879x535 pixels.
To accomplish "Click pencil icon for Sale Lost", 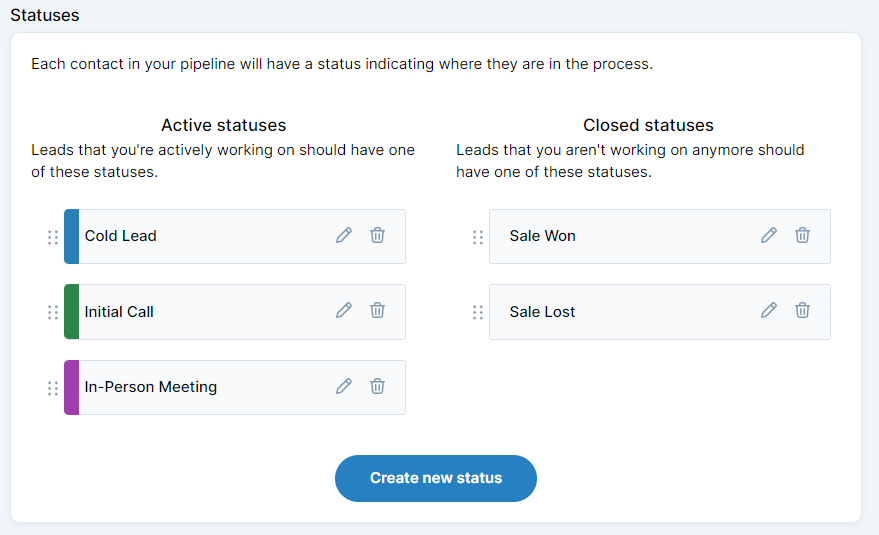I will (x=769, y=310).
